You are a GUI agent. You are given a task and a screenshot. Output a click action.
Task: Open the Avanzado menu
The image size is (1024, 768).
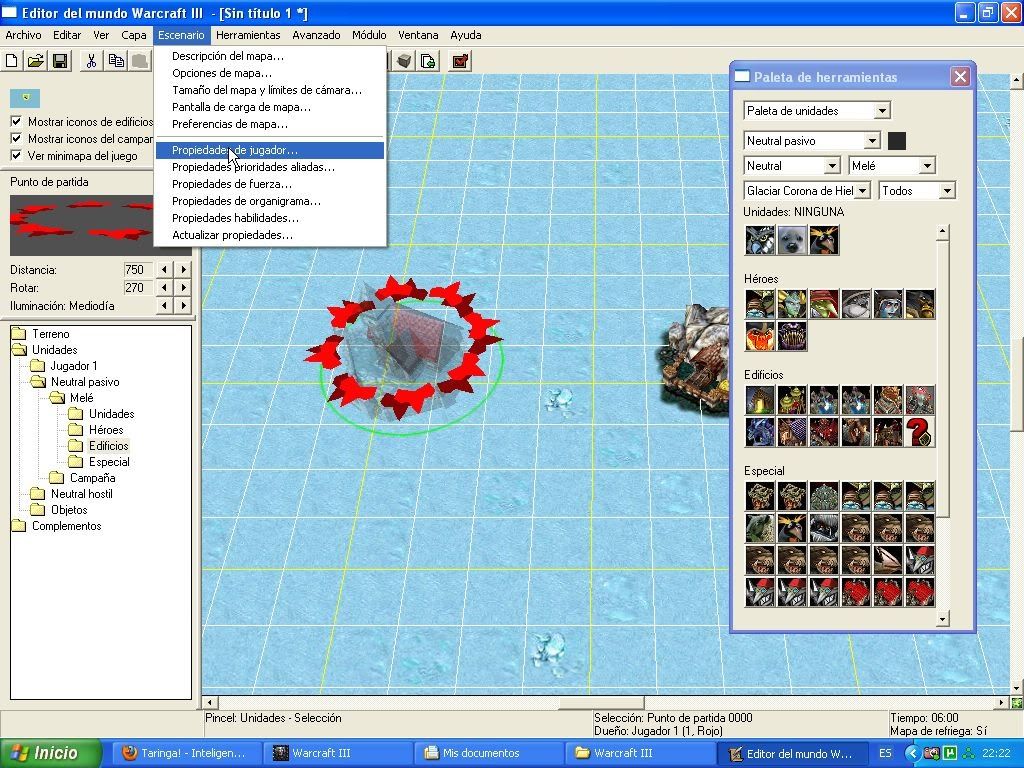316,35
